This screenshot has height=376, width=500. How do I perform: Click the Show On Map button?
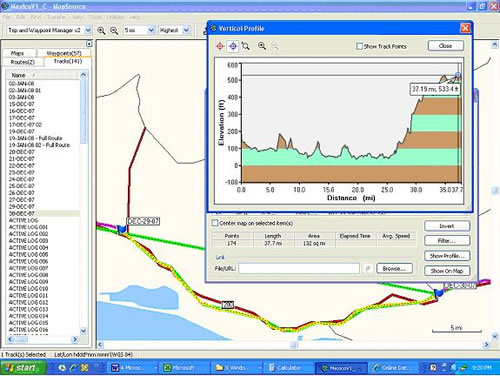click(447, 271)
